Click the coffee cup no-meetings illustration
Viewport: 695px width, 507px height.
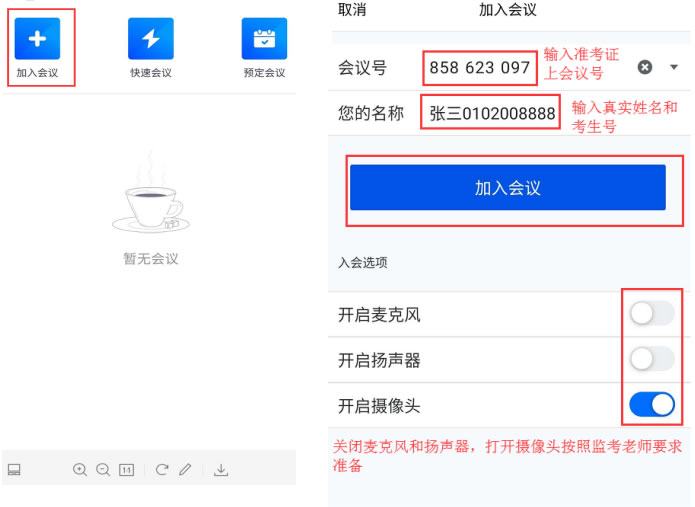pos(149,196)
